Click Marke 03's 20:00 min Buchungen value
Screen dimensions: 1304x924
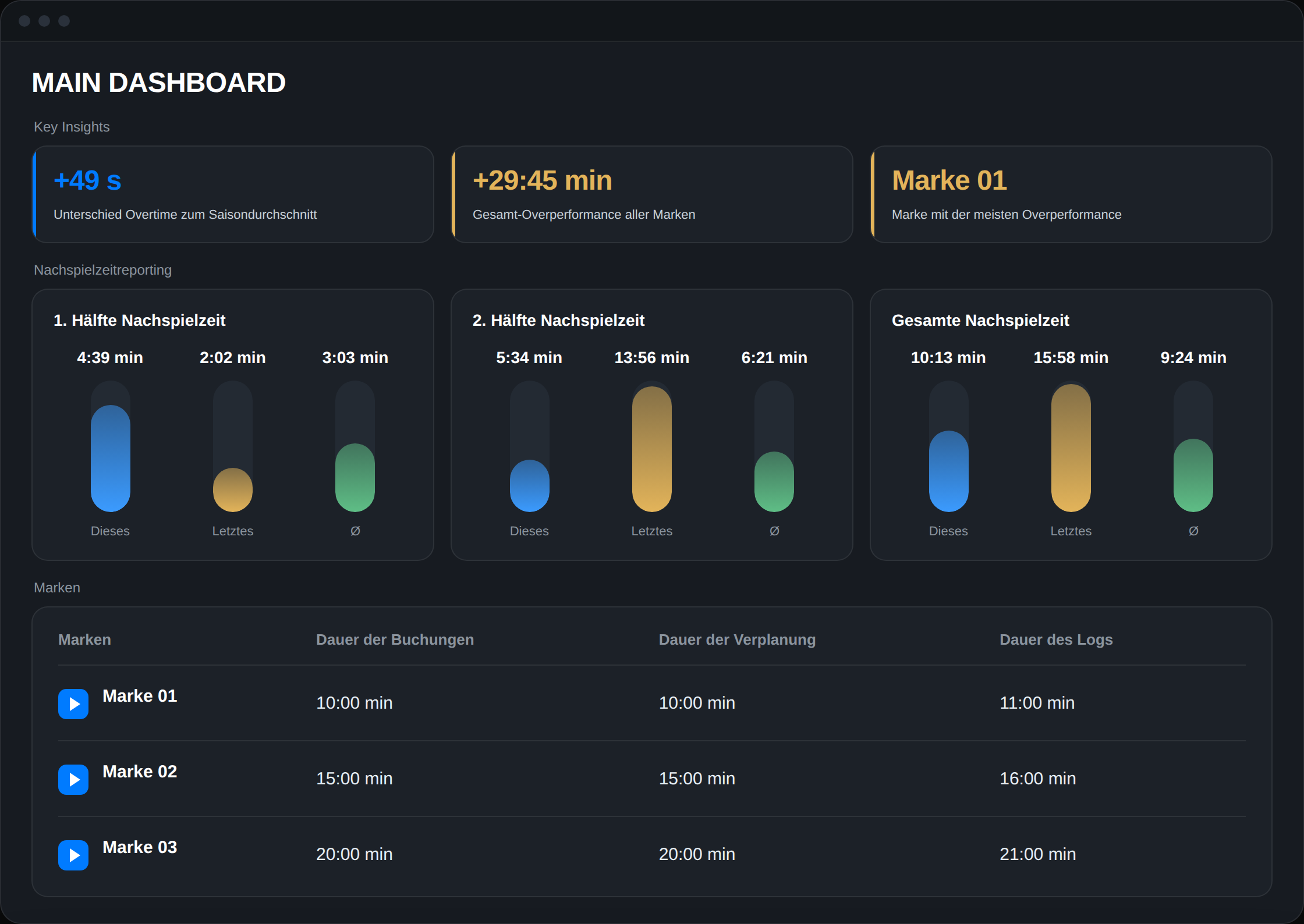point(354,854)
